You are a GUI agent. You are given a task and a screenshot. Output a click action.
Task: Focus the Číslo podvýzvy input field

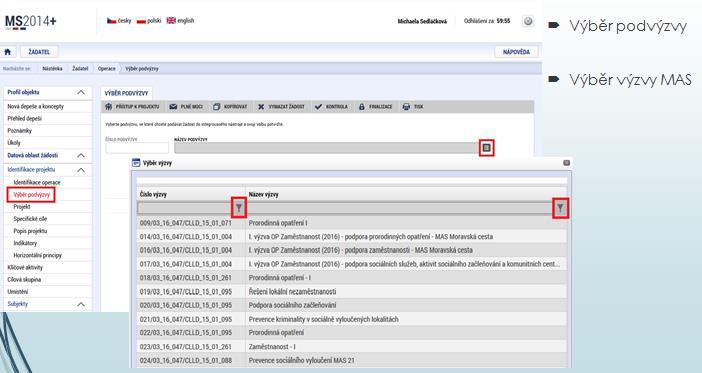pyautogui.click(x=137, y=148)
